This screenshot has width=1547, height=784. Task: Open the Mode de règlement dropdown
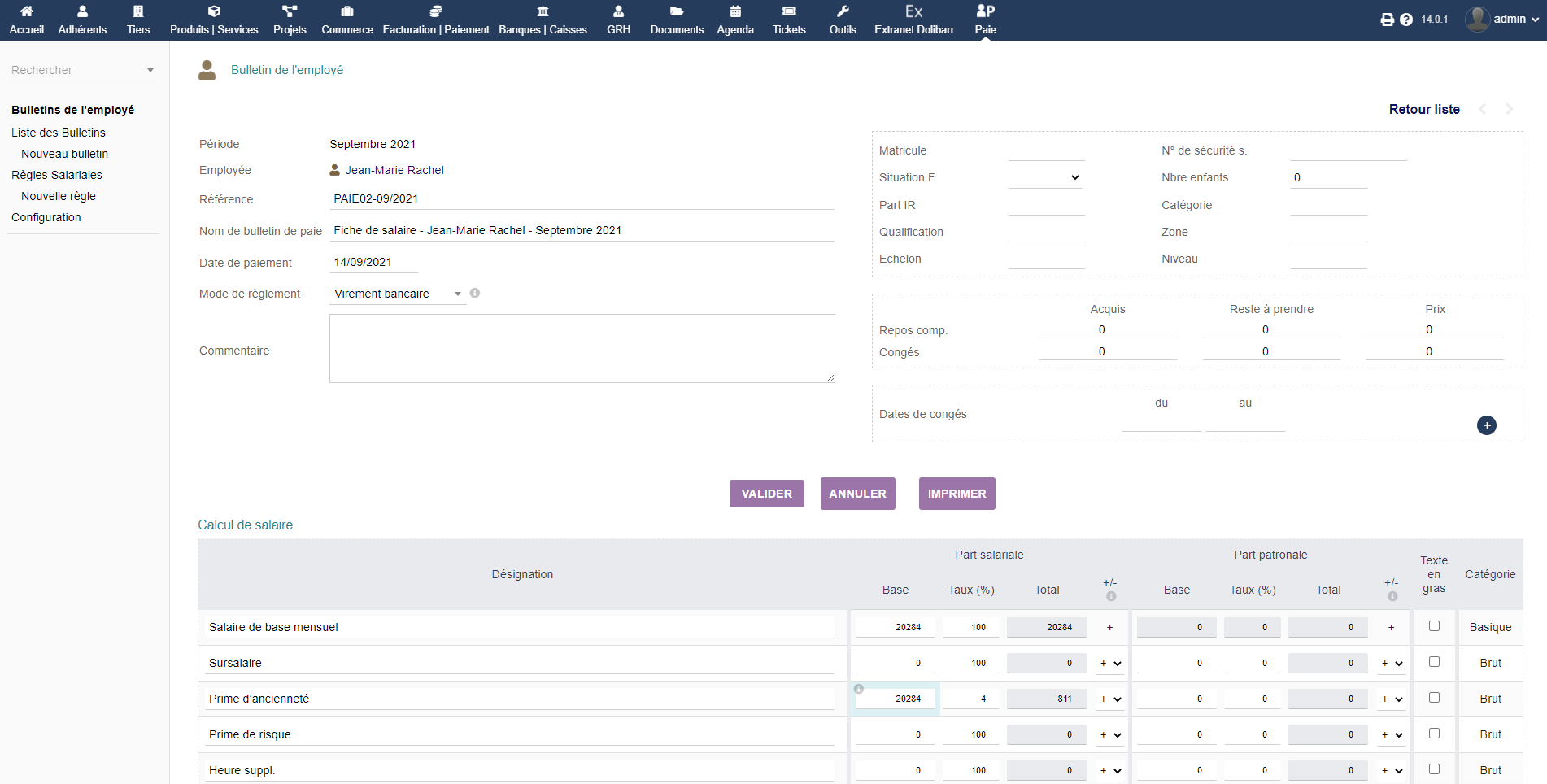pyautogui.click(x=398, y=294)
